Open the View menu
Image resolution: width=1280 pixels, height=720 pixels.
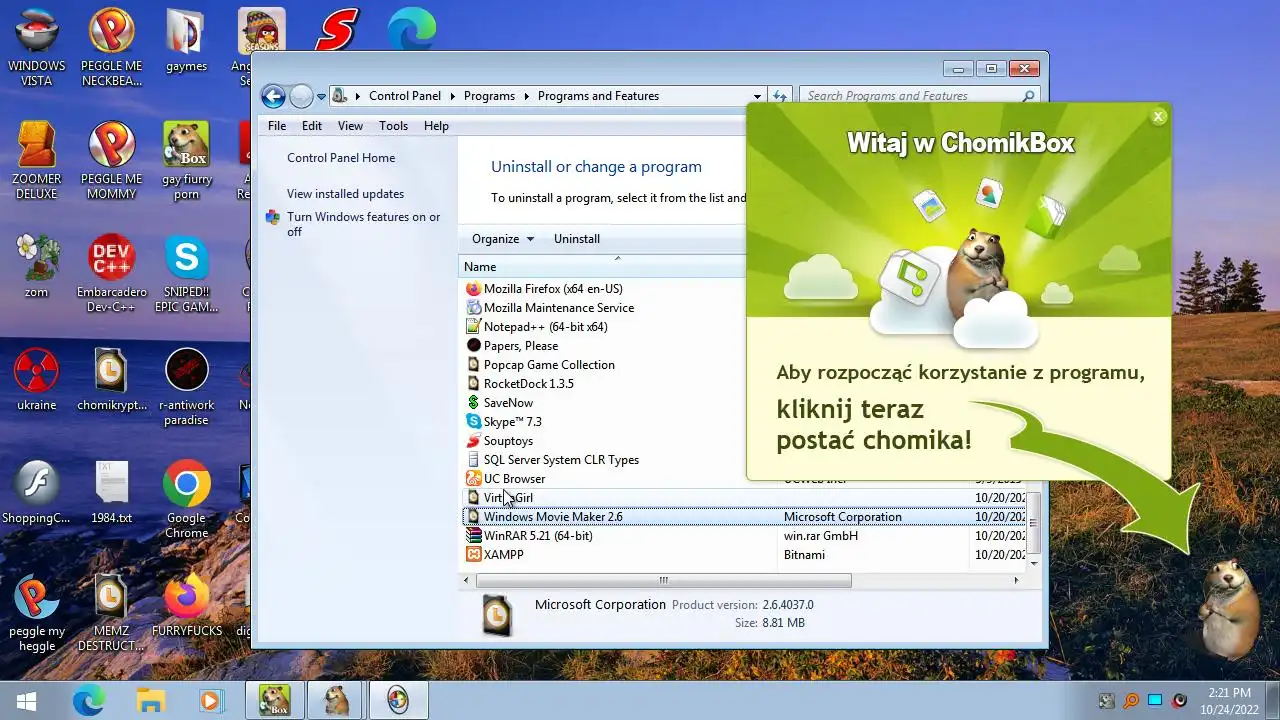(350, 126)
